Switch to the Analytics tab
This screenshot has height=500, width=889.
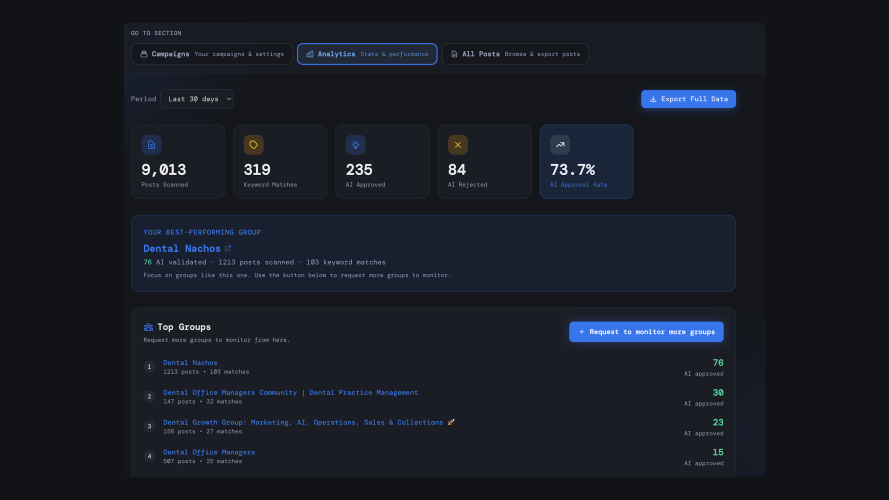point(367,54)
